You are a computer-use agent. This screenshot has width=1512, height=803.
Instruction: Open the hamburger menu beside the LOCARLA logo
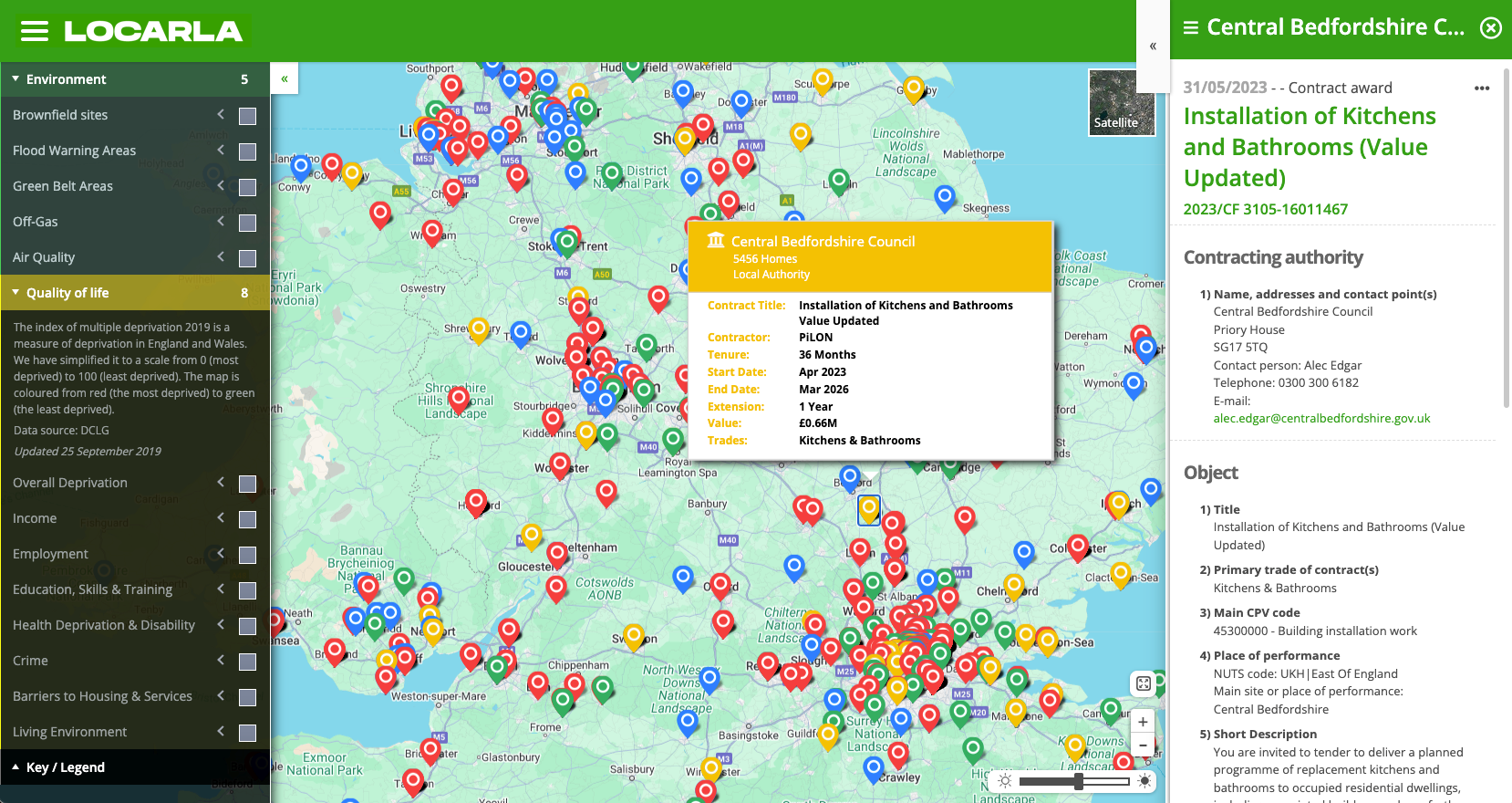(35, 32)
